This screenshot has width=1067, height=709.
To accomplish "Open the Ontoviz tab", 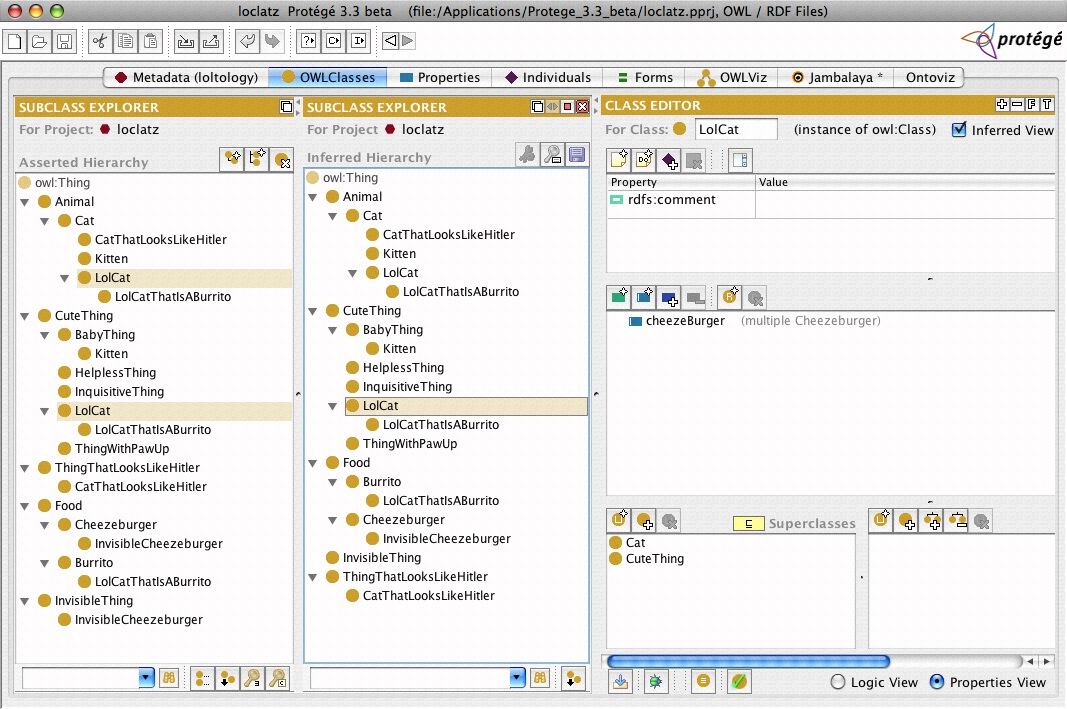I will click(930, 78).
